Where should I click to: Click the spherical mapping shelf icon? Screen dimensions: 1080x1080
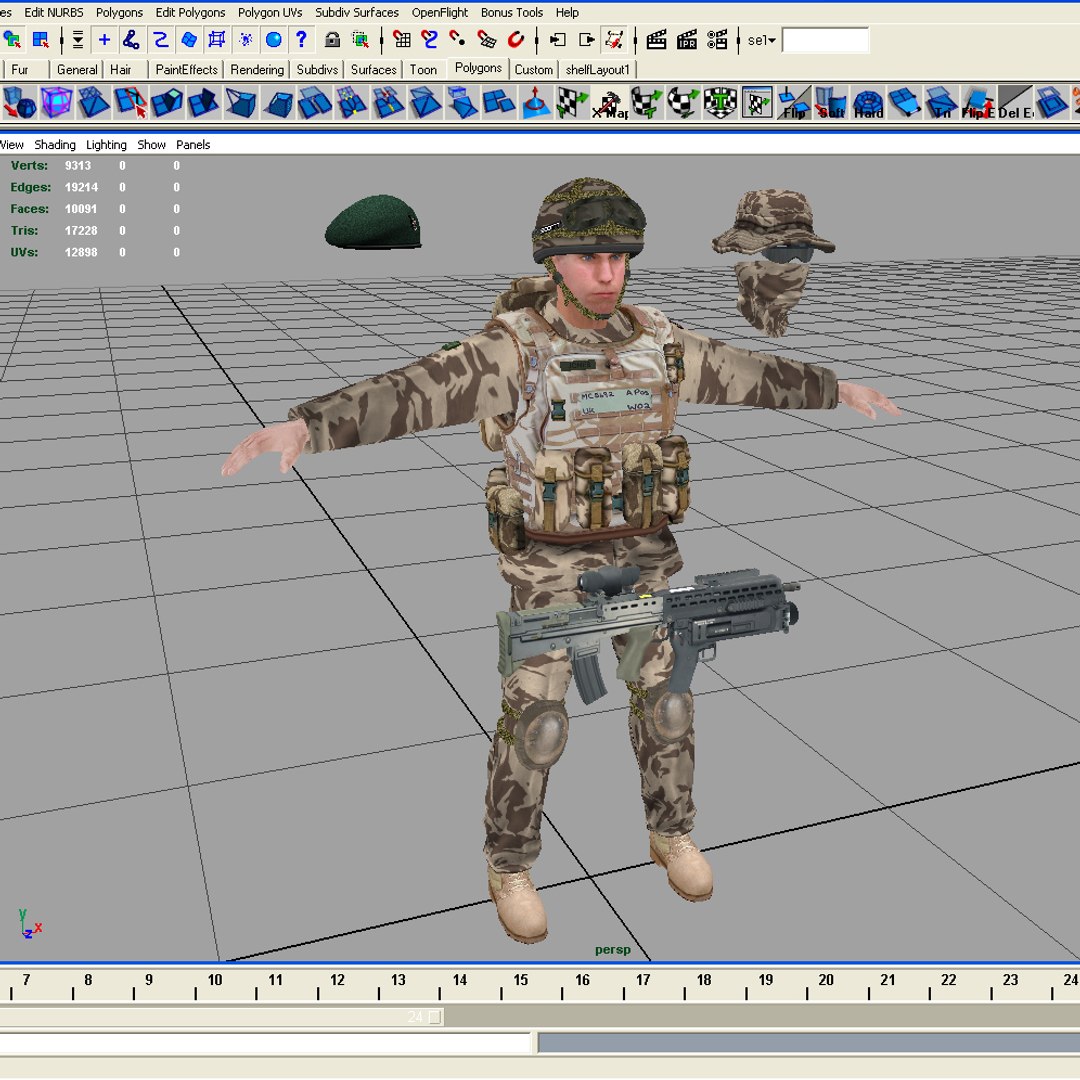[x=683, y=103]
